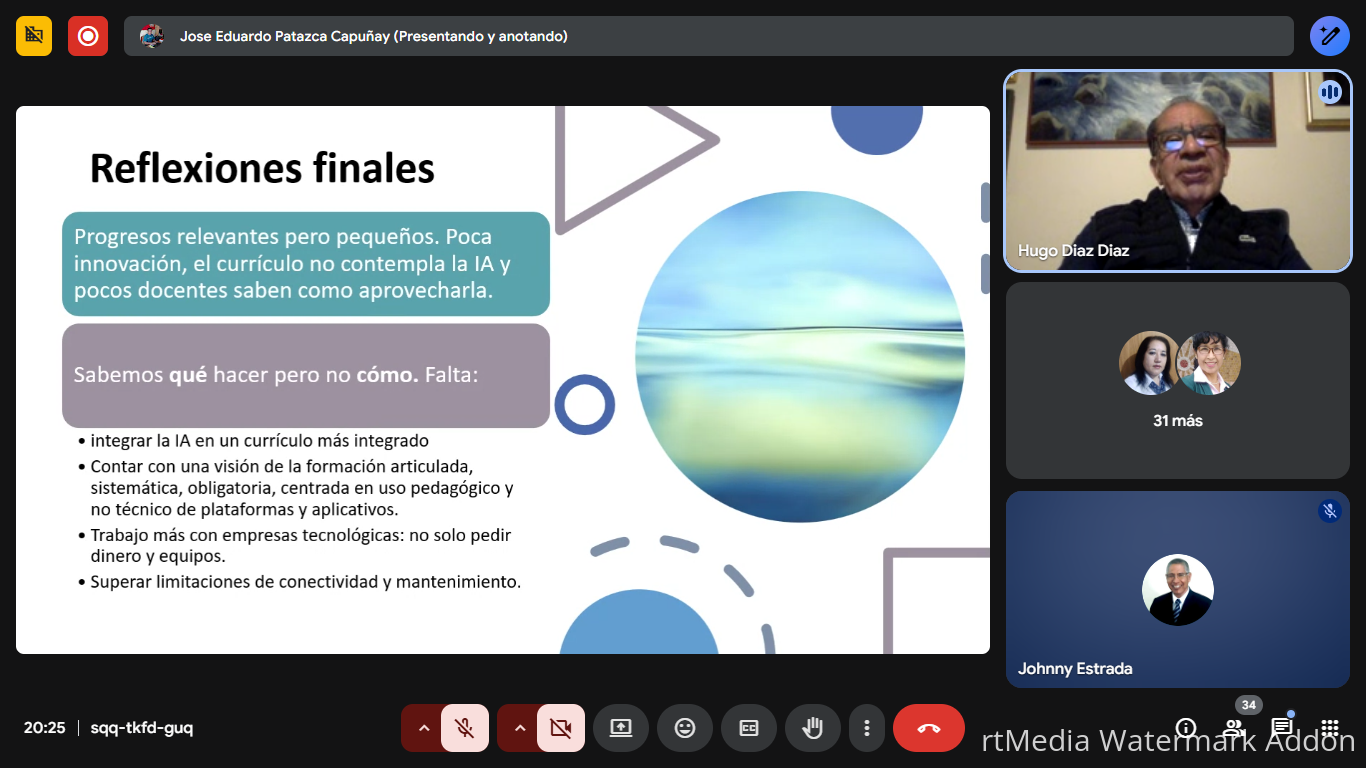Screen dimensions: 1366x768
Task: Click the Raise hand icon
Action: pos(813,728)
